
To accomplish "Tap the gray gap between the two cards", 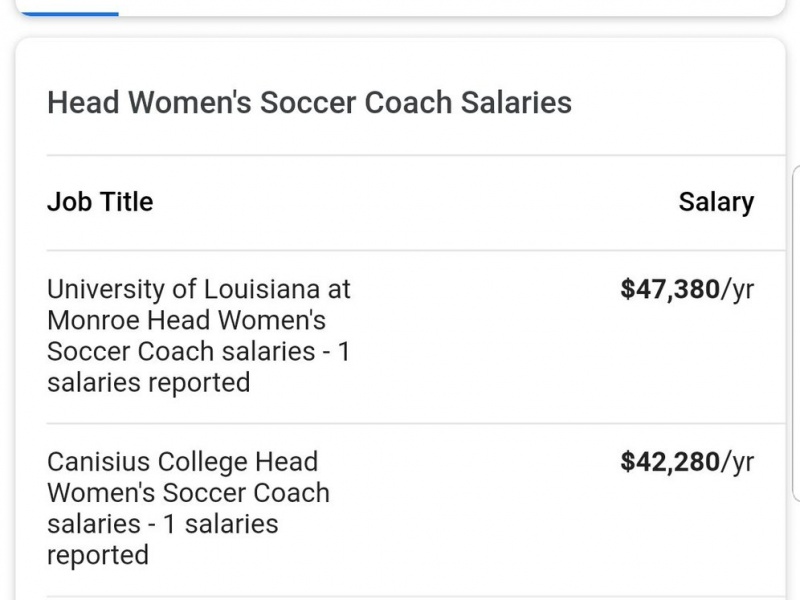I will click(400, 27).
